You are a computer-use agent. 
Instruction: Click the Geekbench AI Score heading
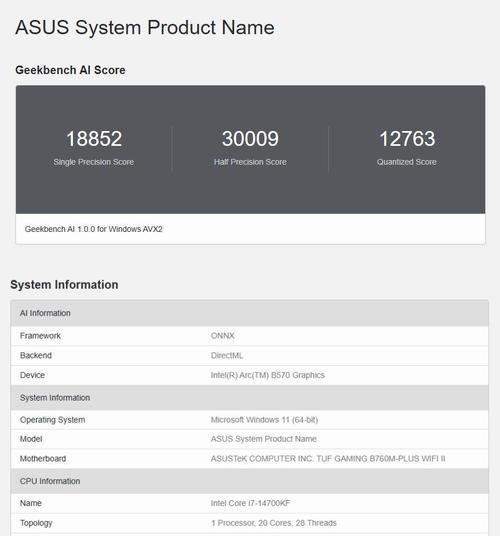pyautogui.click(x=70, y=70)
